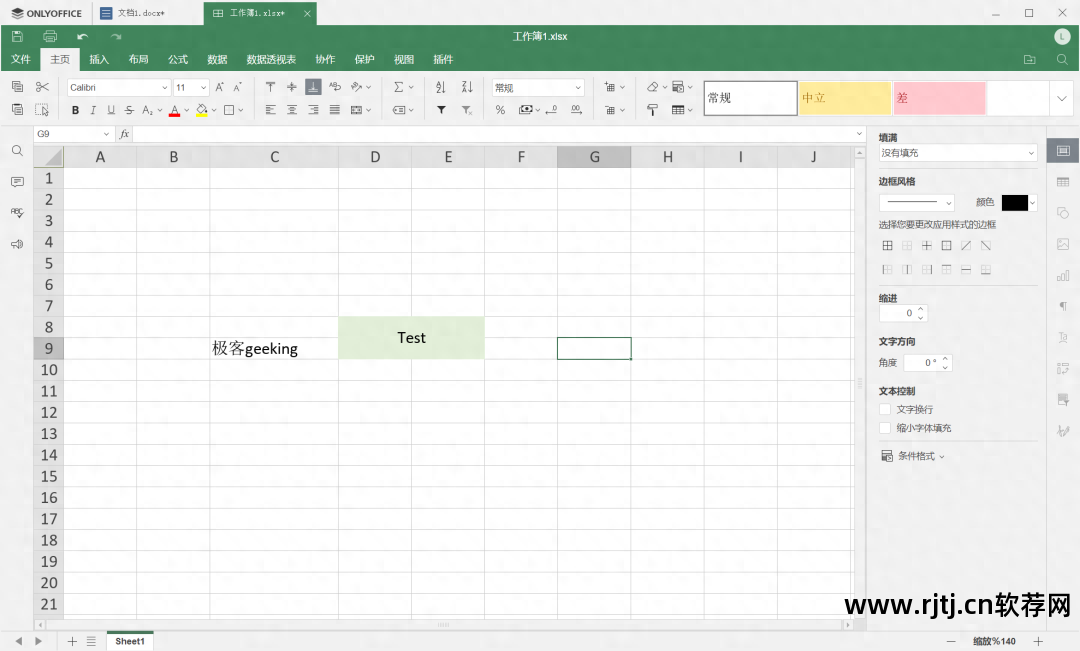Open the 公式 ribbon tab
Screen dimensions: 1080x651
click(x=178, y=60)
